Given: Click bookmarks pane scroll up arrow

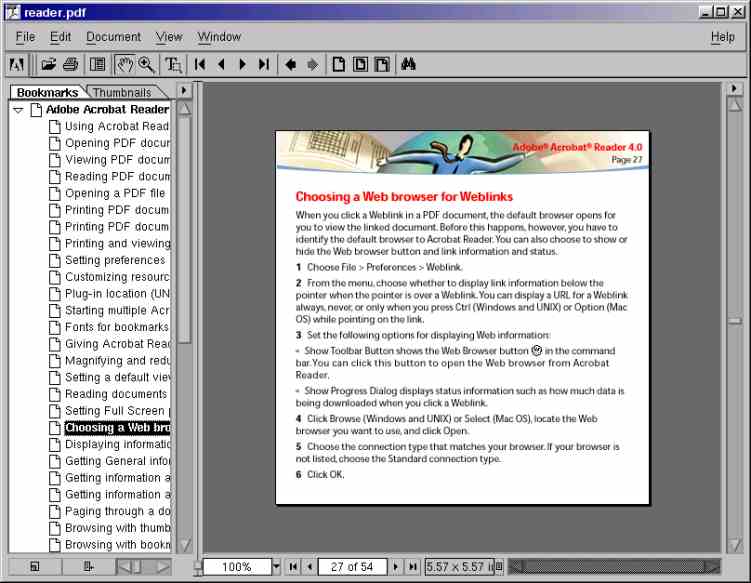Looking at the screenshot, I should pyautogui.click(x=184, y=108).
